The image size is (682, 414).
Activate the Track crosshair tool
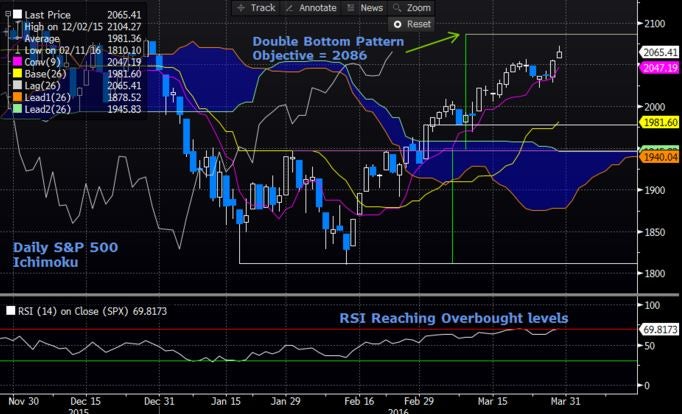click(256, 8)
